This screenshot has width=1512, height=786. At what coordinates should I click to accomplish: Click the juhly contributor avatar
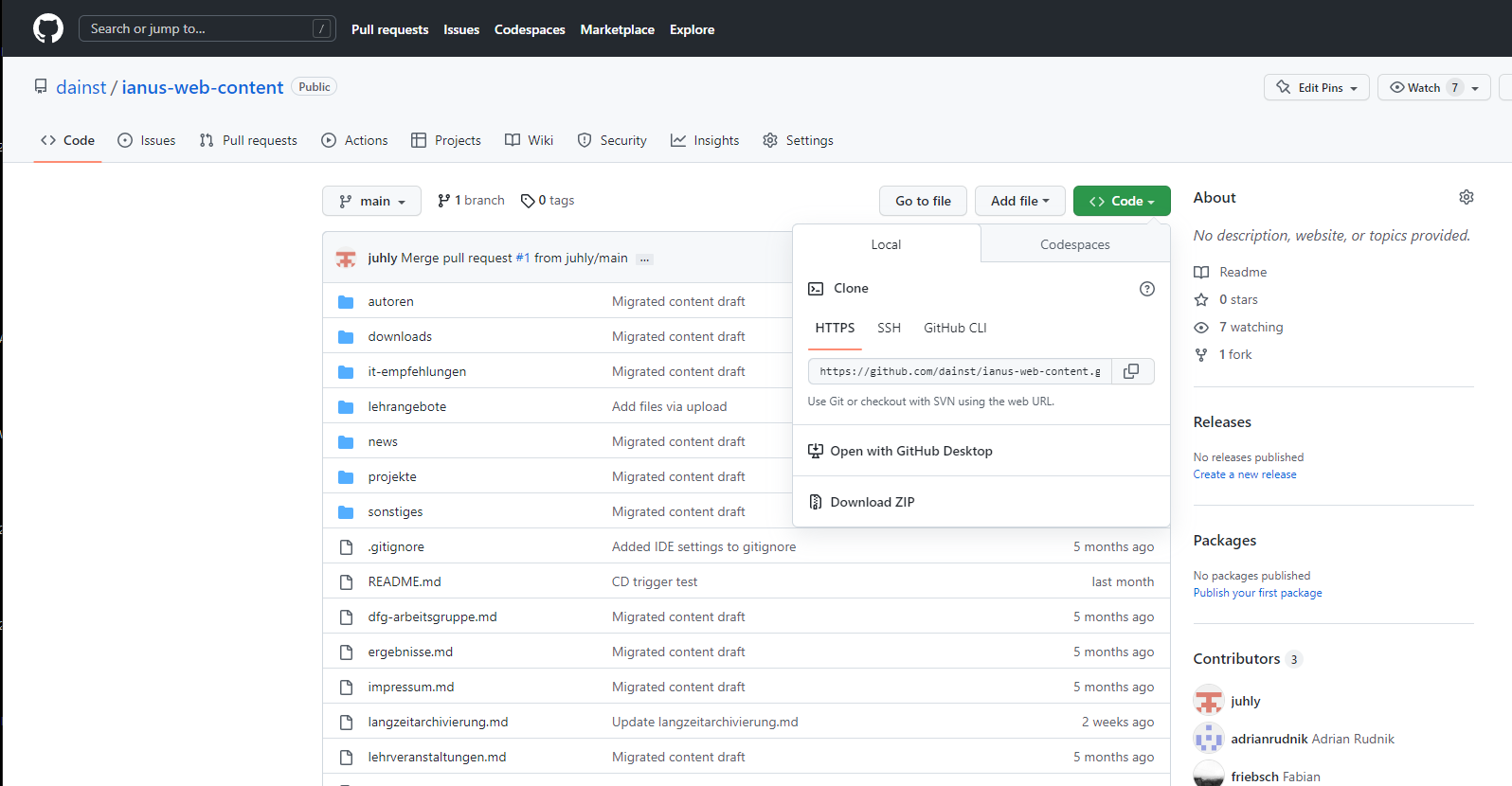pyautogui.click(x=1209, y=701)
